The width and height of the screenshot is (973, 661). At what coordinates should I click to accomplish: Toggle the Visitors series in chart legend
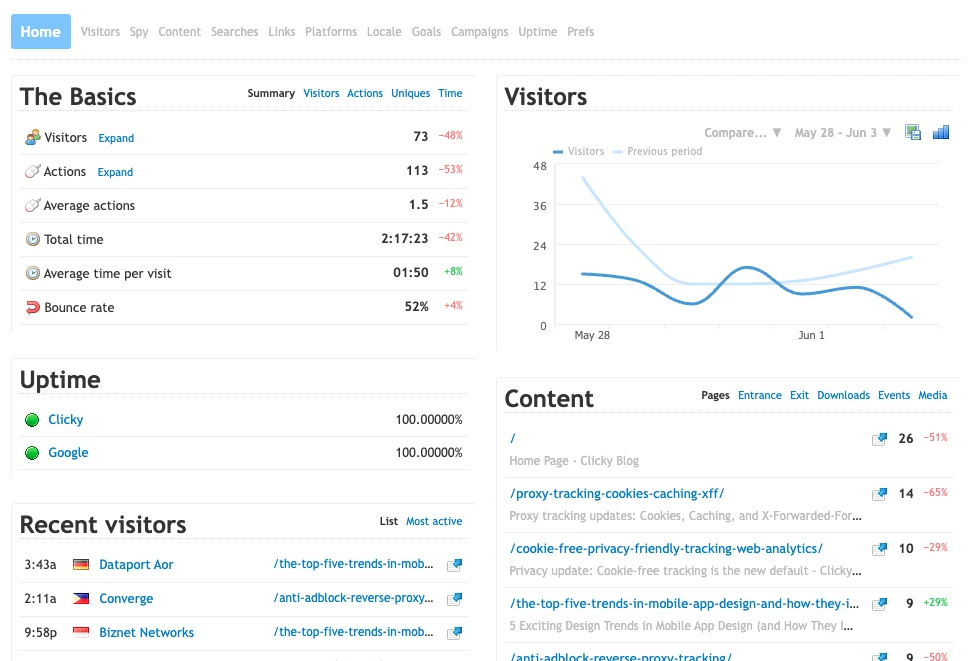tap(578, 151)
